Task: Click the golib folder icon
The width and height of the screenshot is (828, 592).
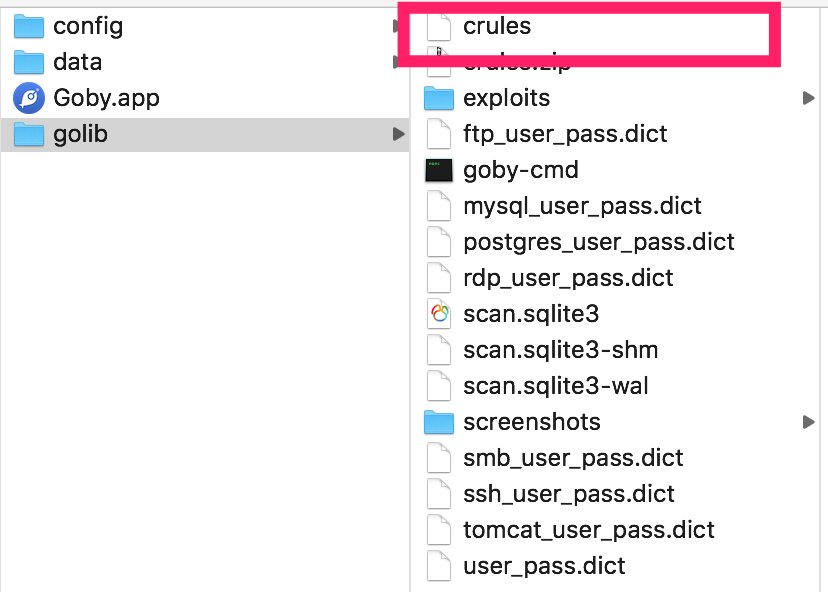Action: pyautogui.click(x=29, y=134)
